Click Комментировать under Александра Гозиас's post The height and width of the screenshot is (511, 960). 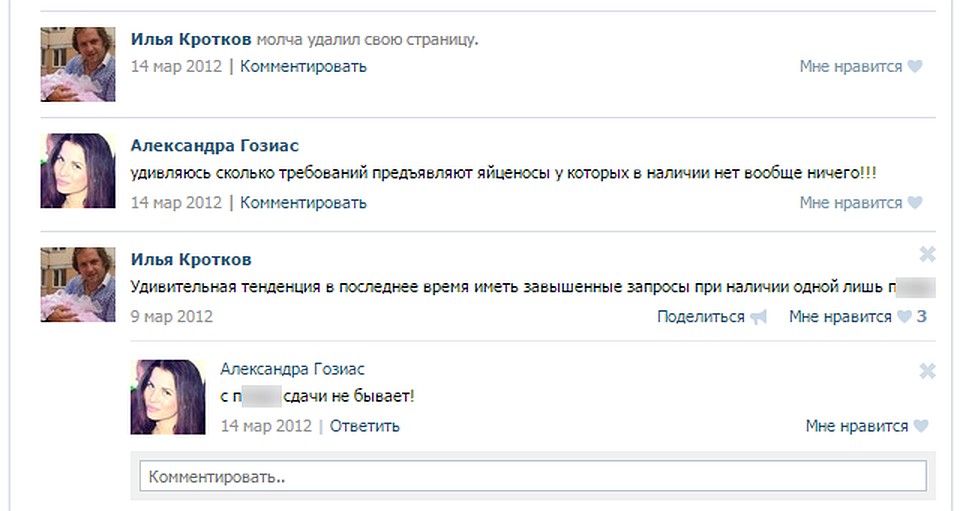[x=303, y=203]
